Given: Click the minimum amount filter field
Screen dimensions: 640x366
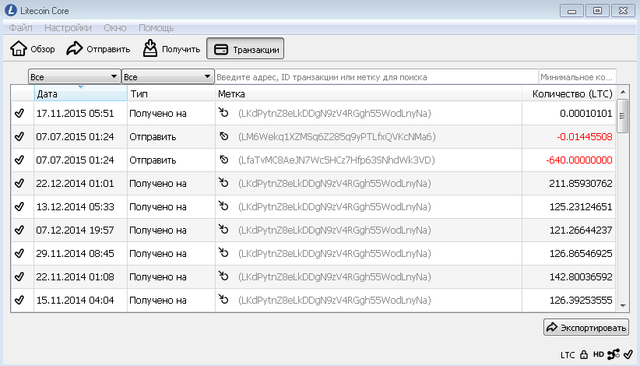Looking at the screenshot, I should pos(577,77).
